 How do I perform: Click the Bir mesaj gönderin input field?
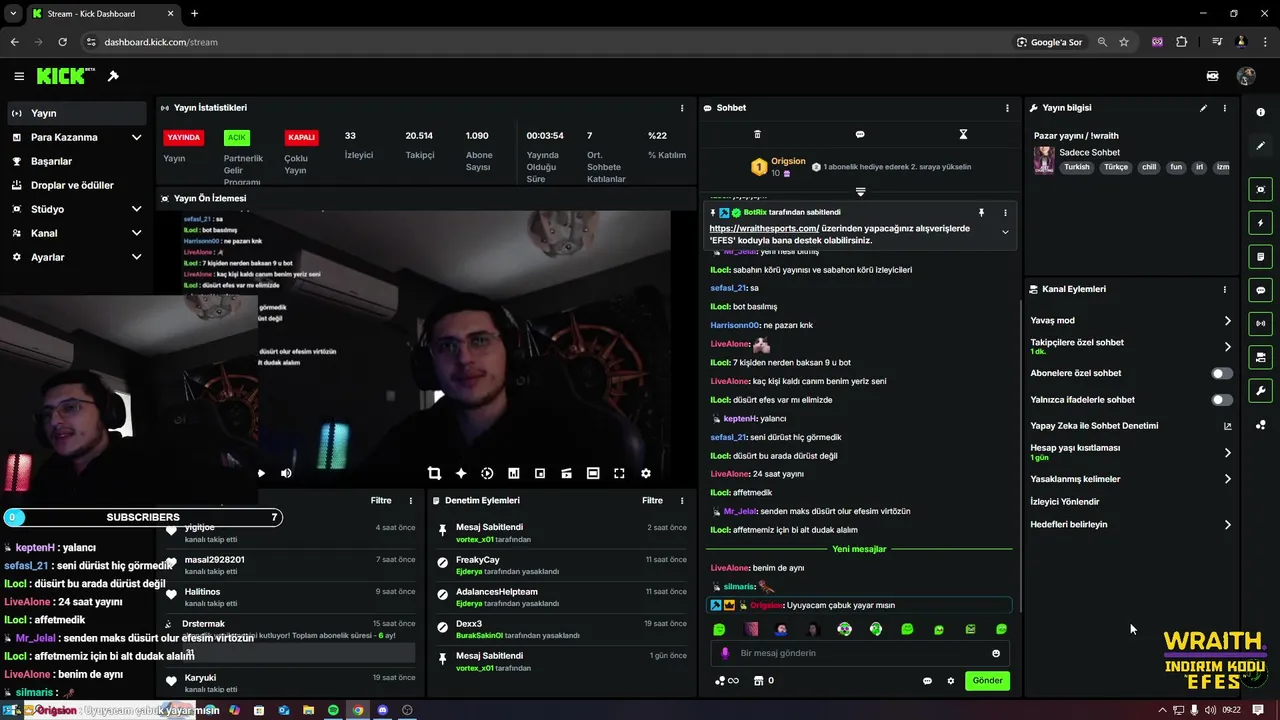860,653
